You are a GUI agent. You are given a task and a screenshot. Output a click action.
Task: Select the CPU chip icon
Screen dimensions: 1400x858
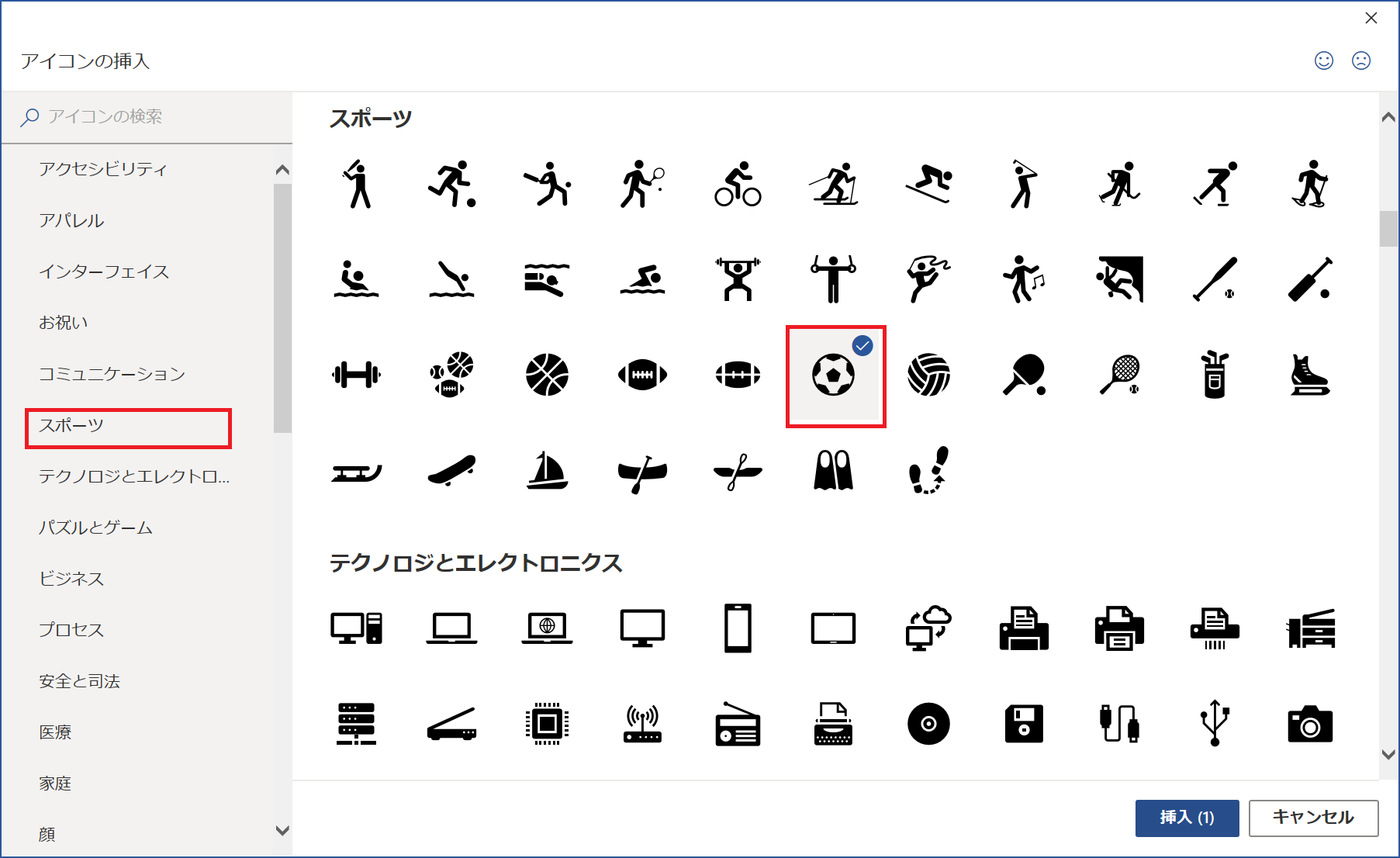(547, 725)
